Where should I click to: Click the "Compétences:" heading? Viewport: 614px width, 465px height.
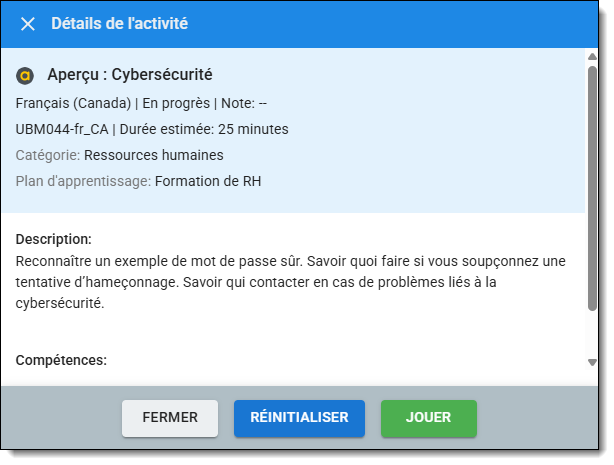point(61,360)
